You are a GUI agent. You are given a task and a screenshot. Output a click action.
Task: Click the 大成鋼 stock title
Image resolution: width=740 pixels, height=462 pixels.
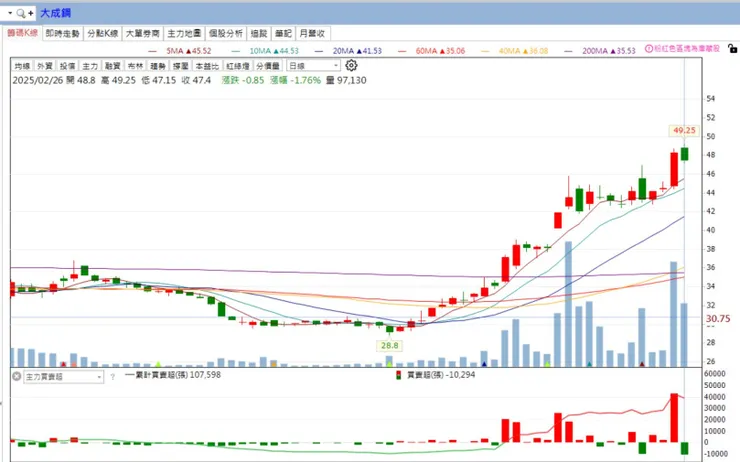tap(55, 13)
